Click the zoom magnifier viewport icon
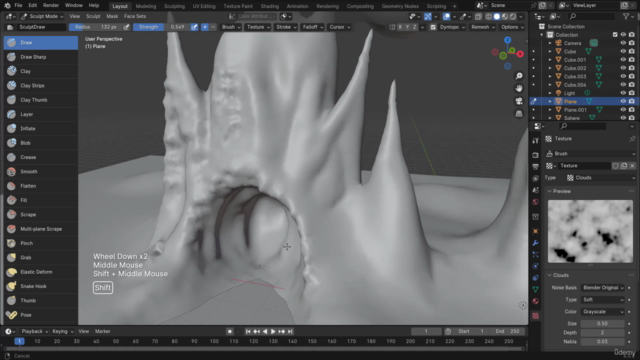Image resolution: width=640 pixels, height=360 pixels. 519,76
